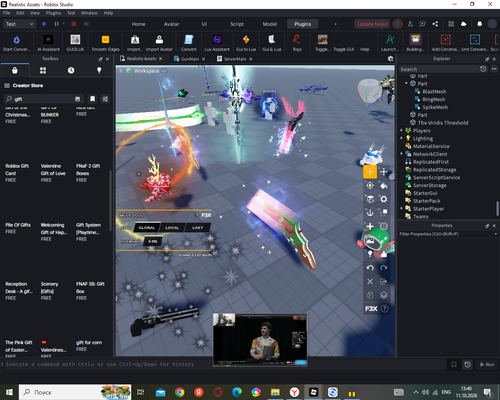
Task: Open the Smooth Edges plugin
Action: 105,43
